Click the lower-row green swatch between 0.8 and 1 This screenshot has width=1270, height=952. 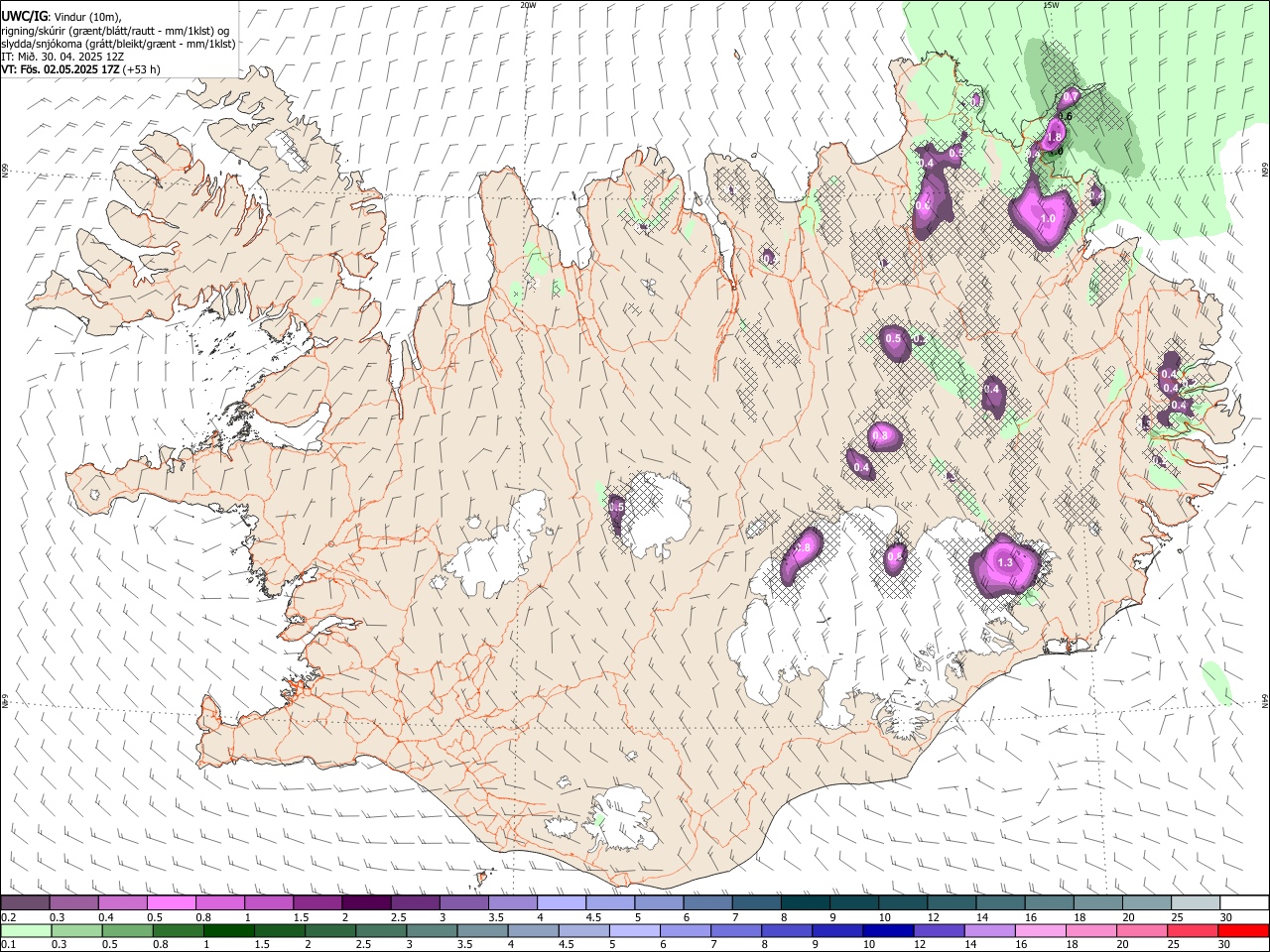coord(178,930)
